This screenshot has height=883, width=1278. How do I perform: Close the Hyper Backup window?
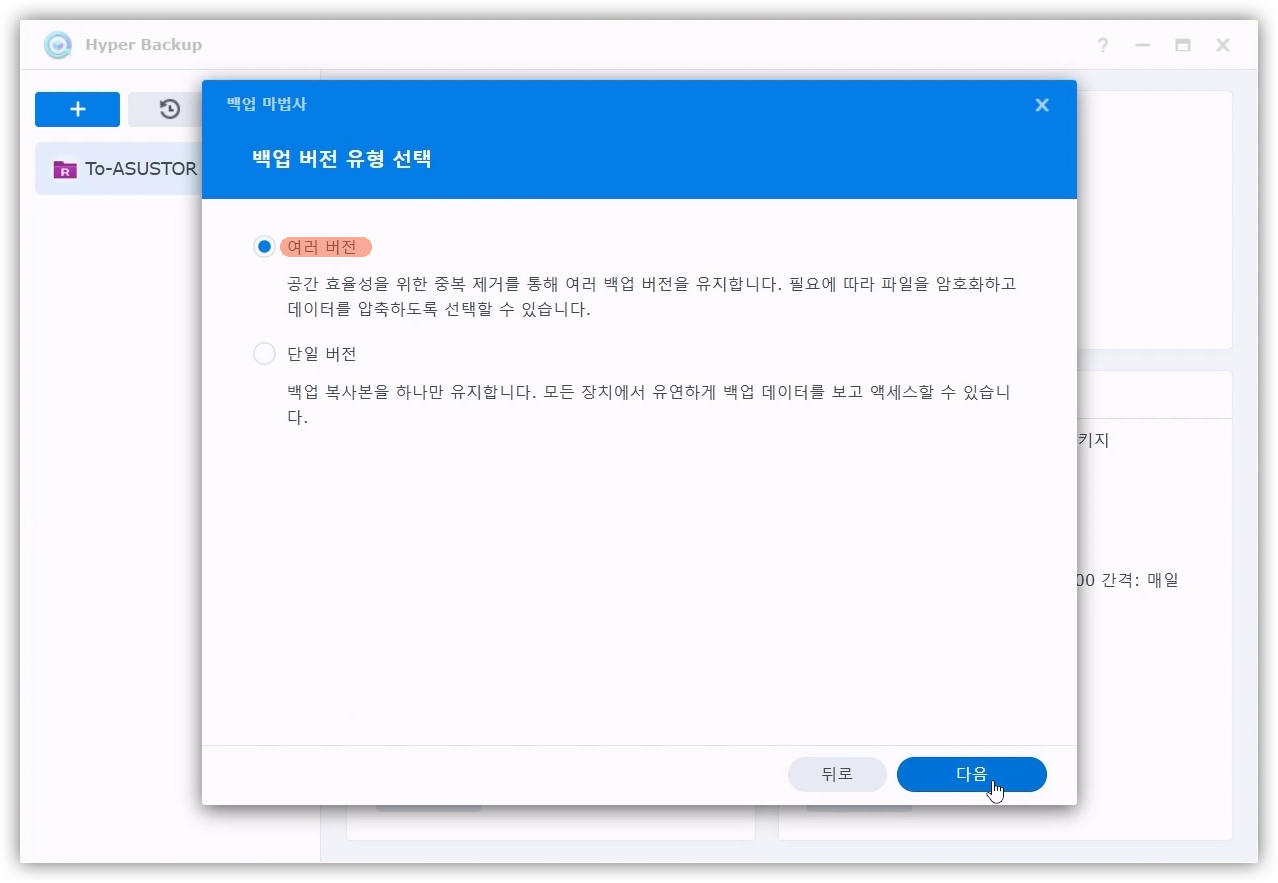[x=1223, y=45]
